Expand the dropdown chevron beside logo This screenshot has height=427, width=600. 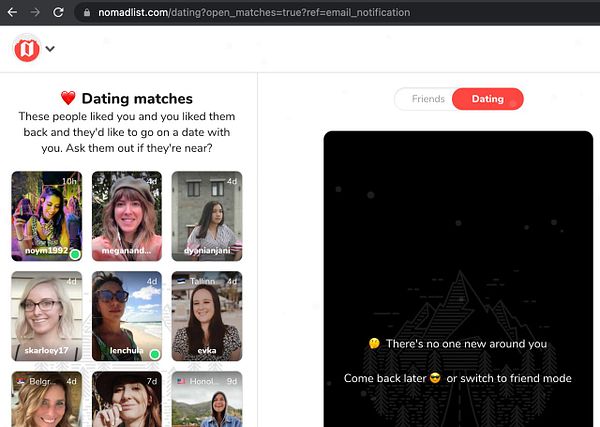[x=50, y=49]
